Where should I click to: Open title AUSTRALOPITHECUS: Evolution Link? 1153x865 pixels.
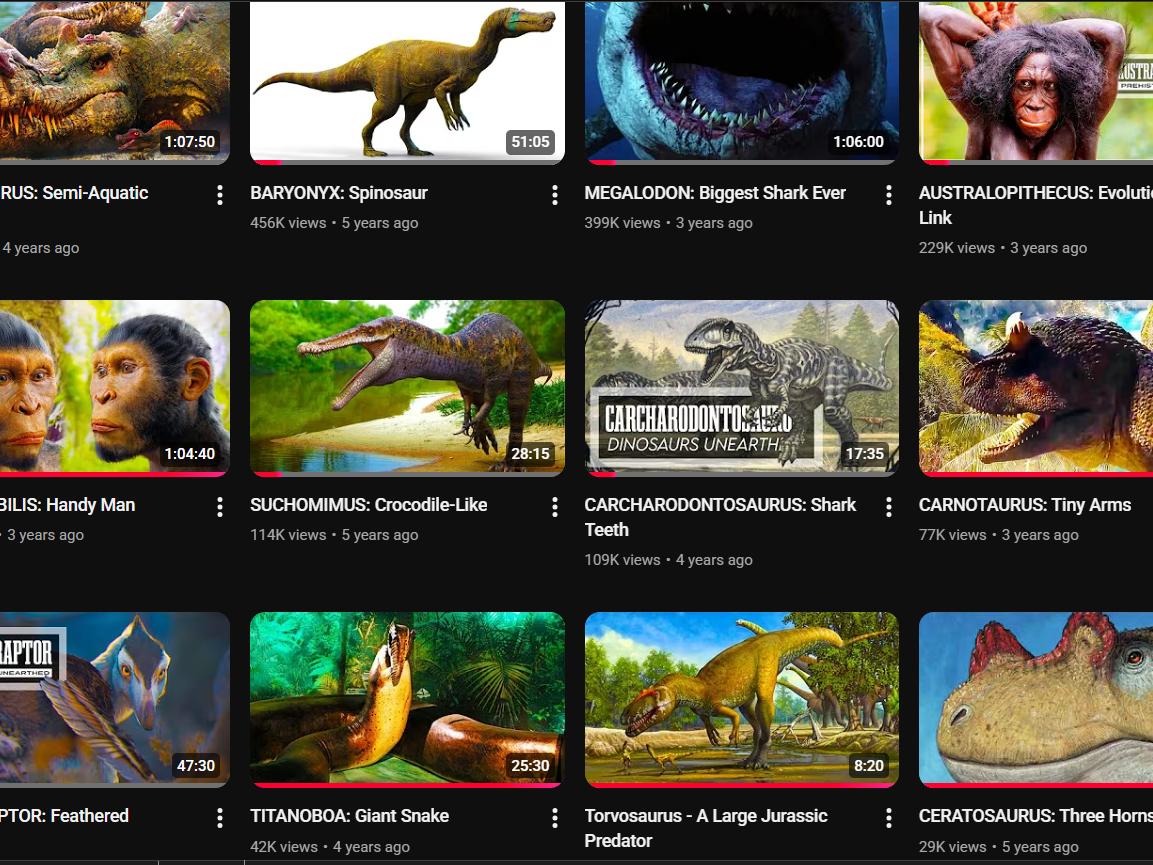[x=1036, y=205]
